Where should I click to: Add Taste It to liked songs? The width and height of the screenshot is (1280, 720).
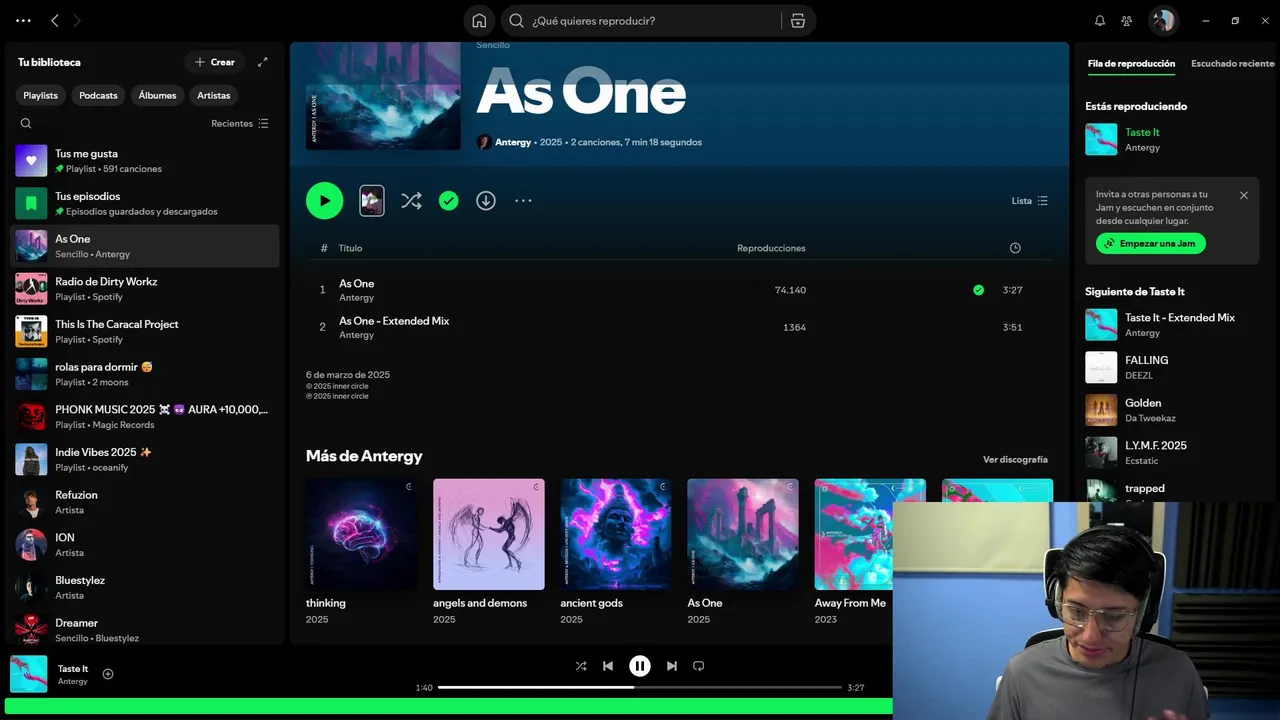tap(108, 674)
